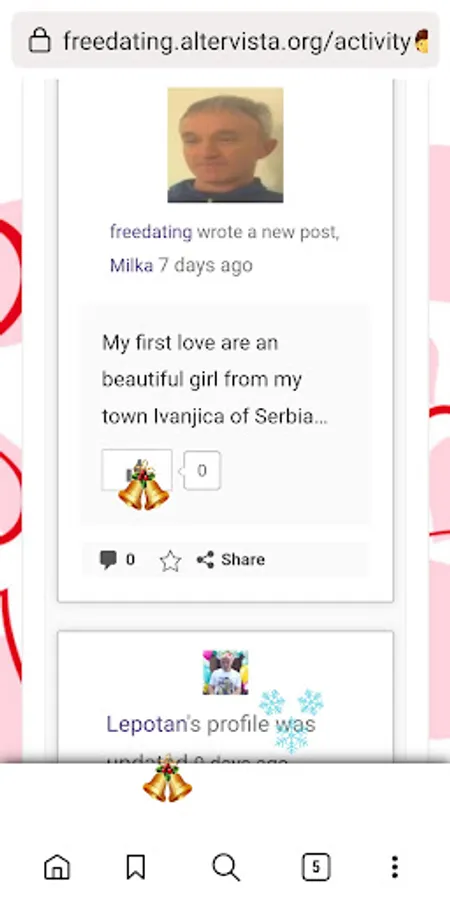
Task: Click the like button under the post
Action: [x=137, y=470]
